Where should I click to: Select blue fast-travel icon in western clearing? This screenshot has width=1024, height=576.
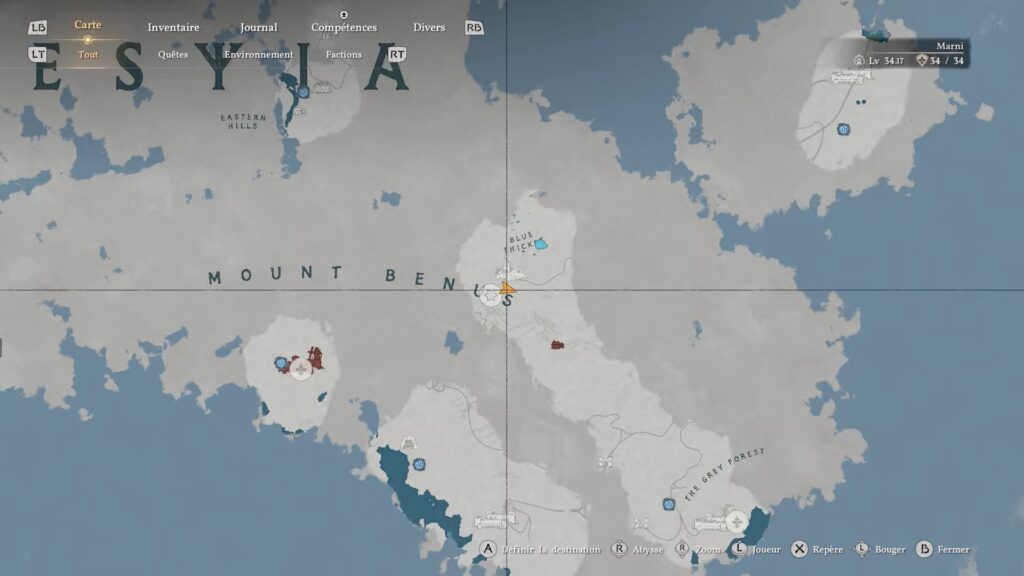(x=281, y=363)
